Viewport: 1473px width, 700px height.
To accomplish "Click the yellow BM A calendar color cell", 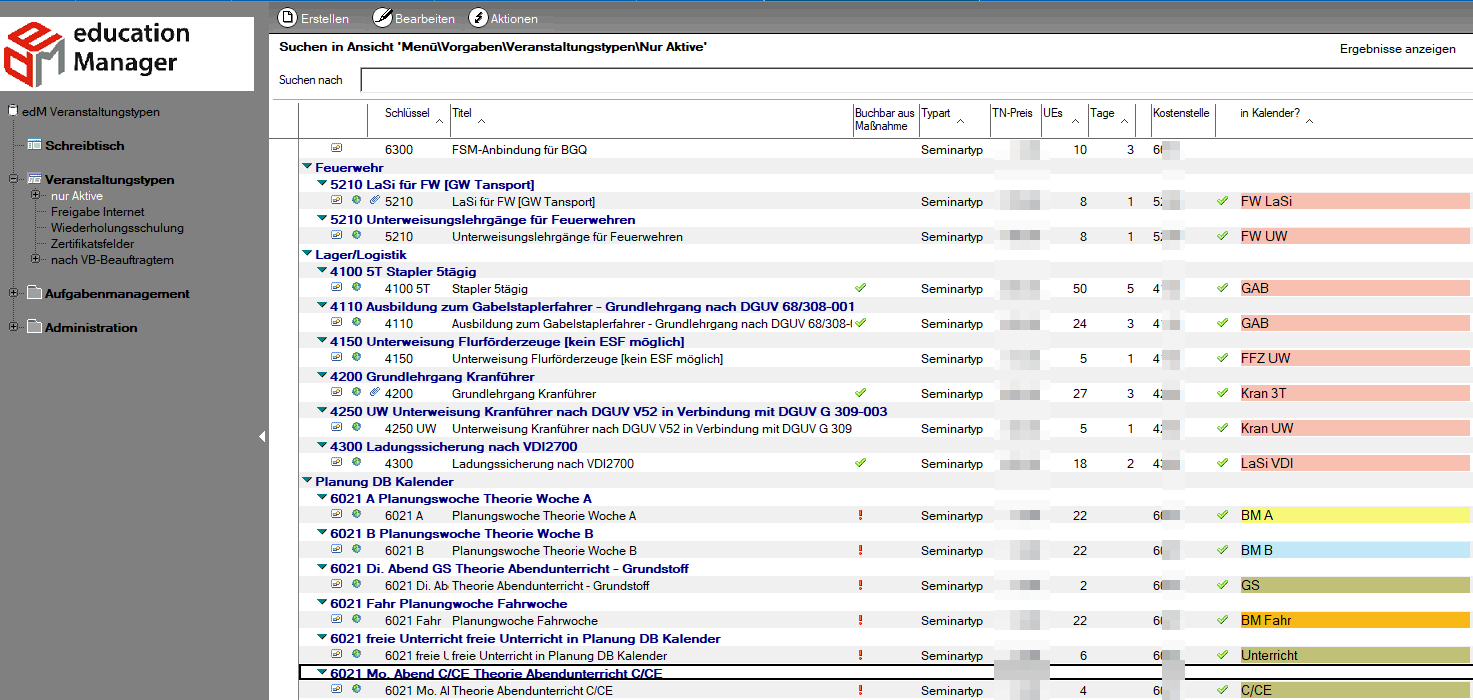I will pyautogui.click(x=1355, y=515).
